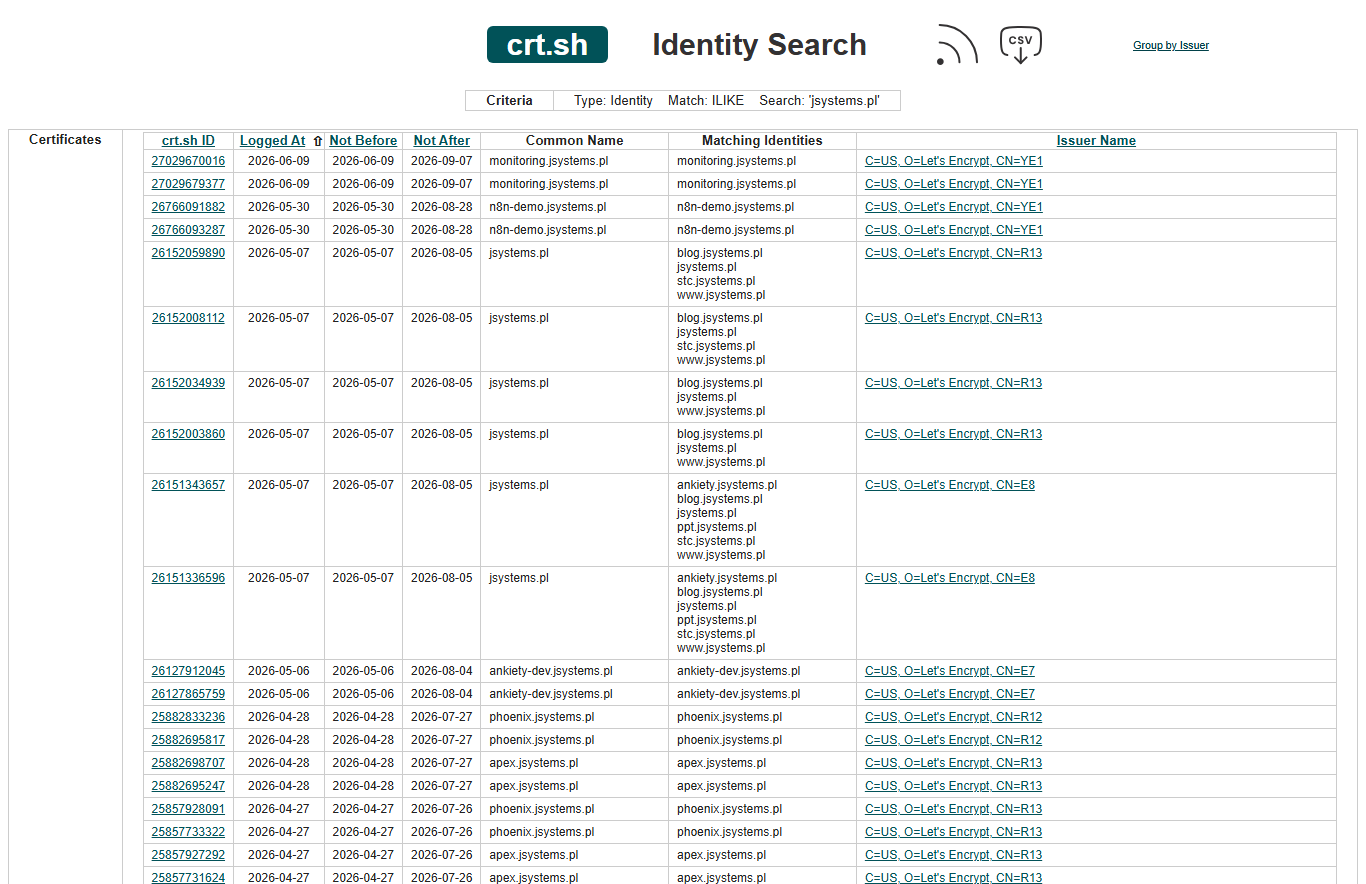This screenshot has height=884, width=1366.
Task: Open CN=R13 issuer link for 25882698707
Action: pyautogui.click(x=953, y=763)
